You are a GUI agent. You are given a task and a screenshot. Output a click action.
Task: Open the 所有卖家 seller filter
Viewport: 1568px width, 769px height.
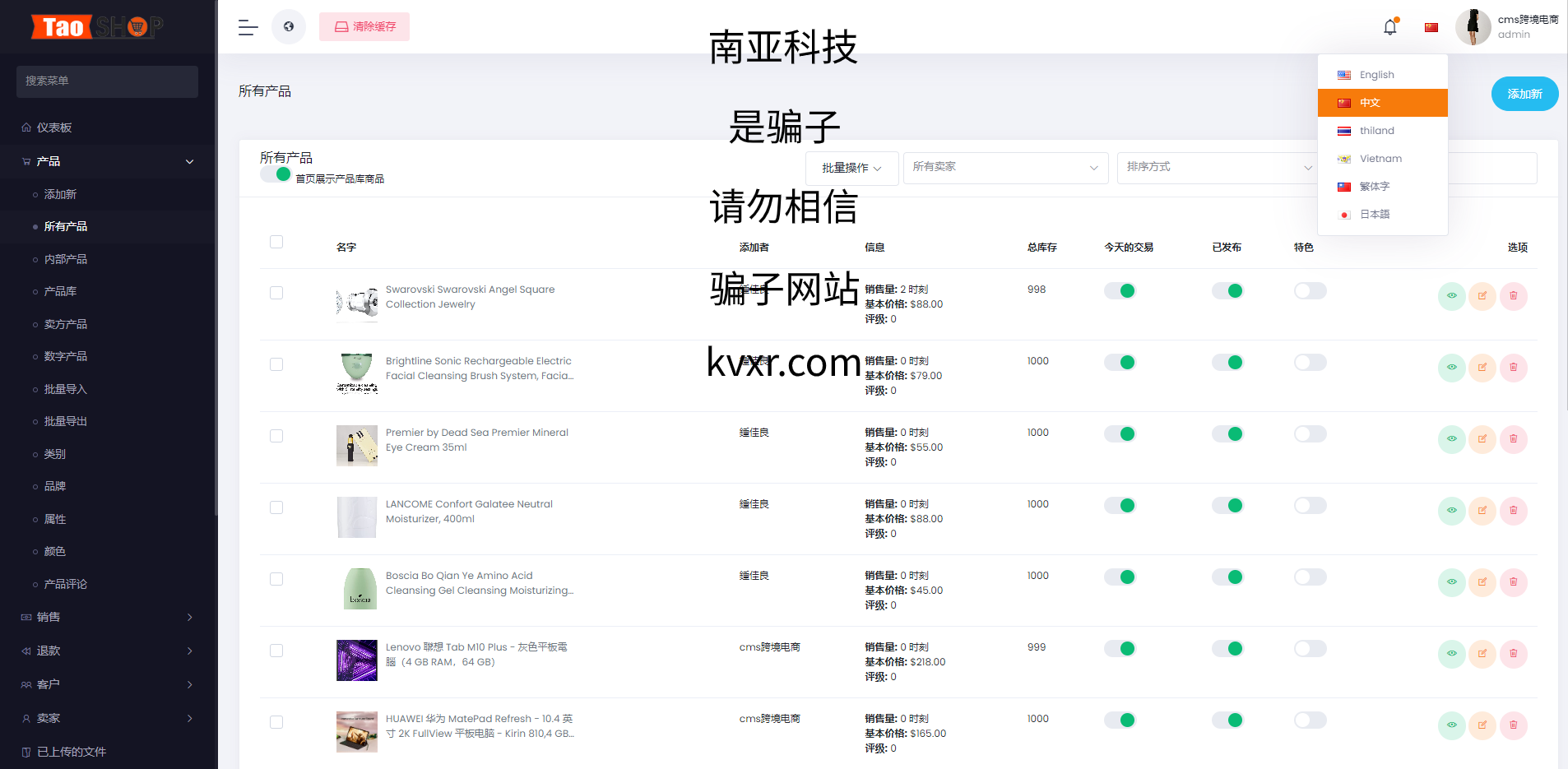[x=1005, y=167]
